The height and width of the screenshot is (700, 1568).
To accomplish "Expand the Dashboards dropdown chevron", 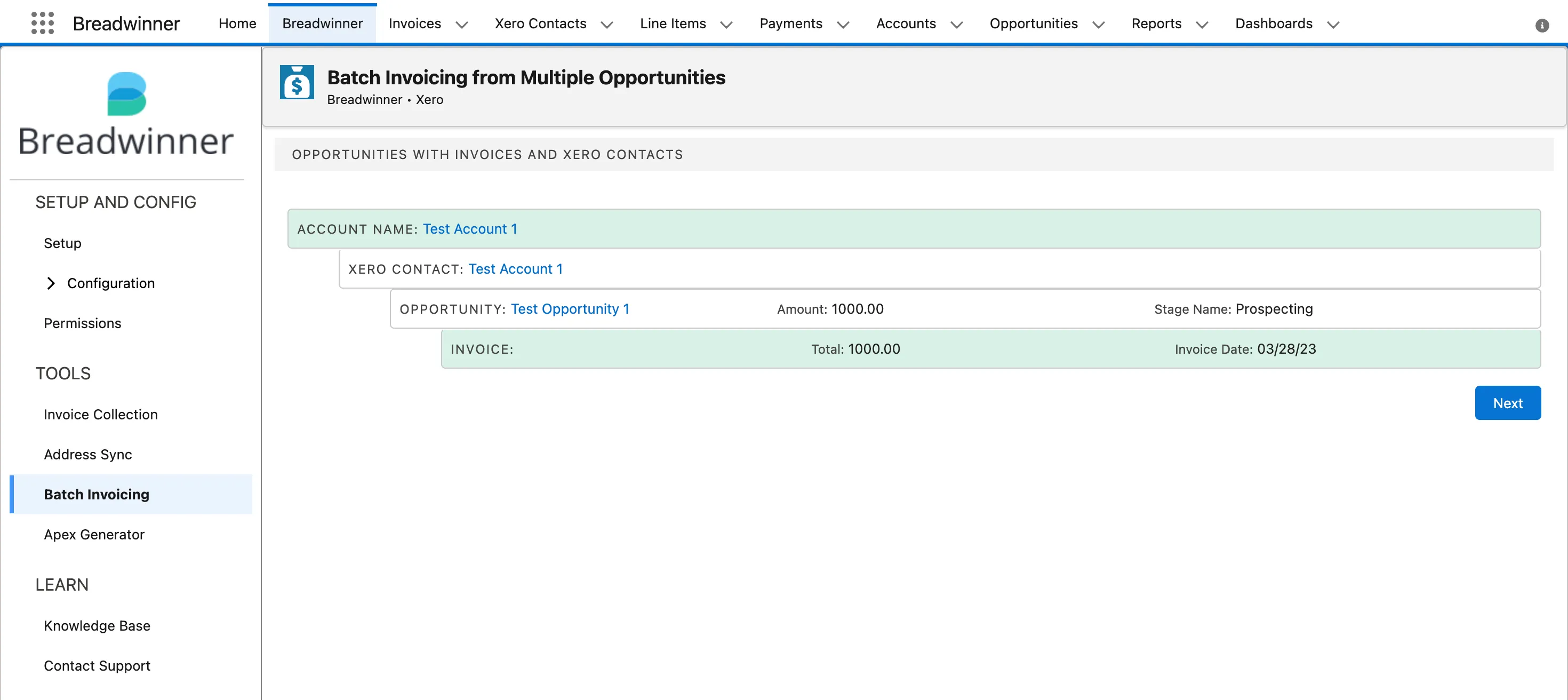I will tap(1333, 25).
